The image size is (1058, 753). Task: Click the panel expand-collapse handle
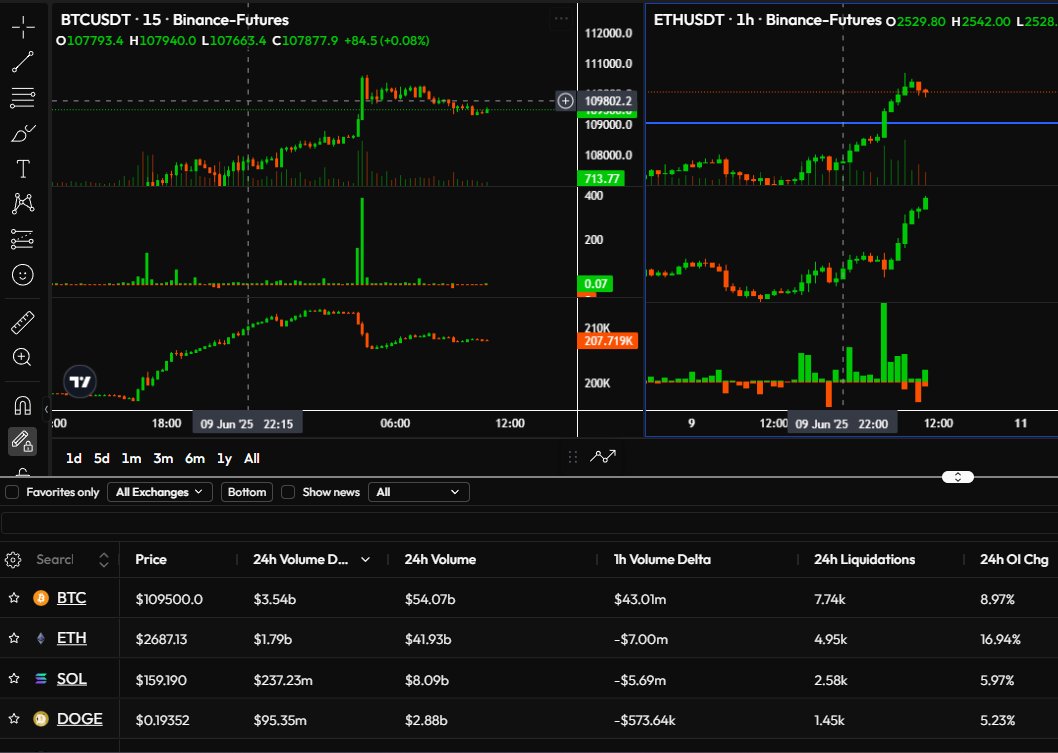[x=957, y=477]
